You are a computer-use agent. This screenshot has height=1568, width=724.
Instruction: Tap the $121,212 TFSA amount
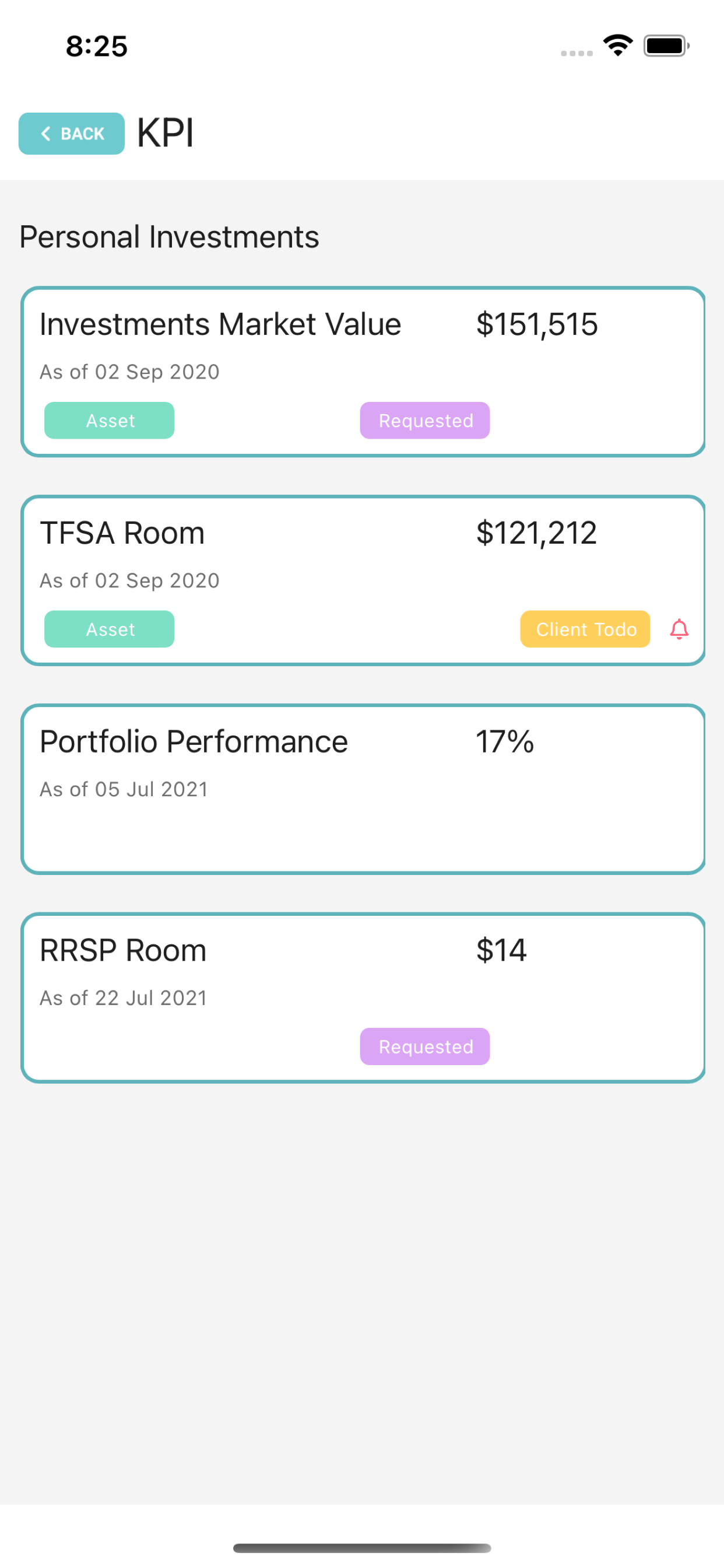536,533
